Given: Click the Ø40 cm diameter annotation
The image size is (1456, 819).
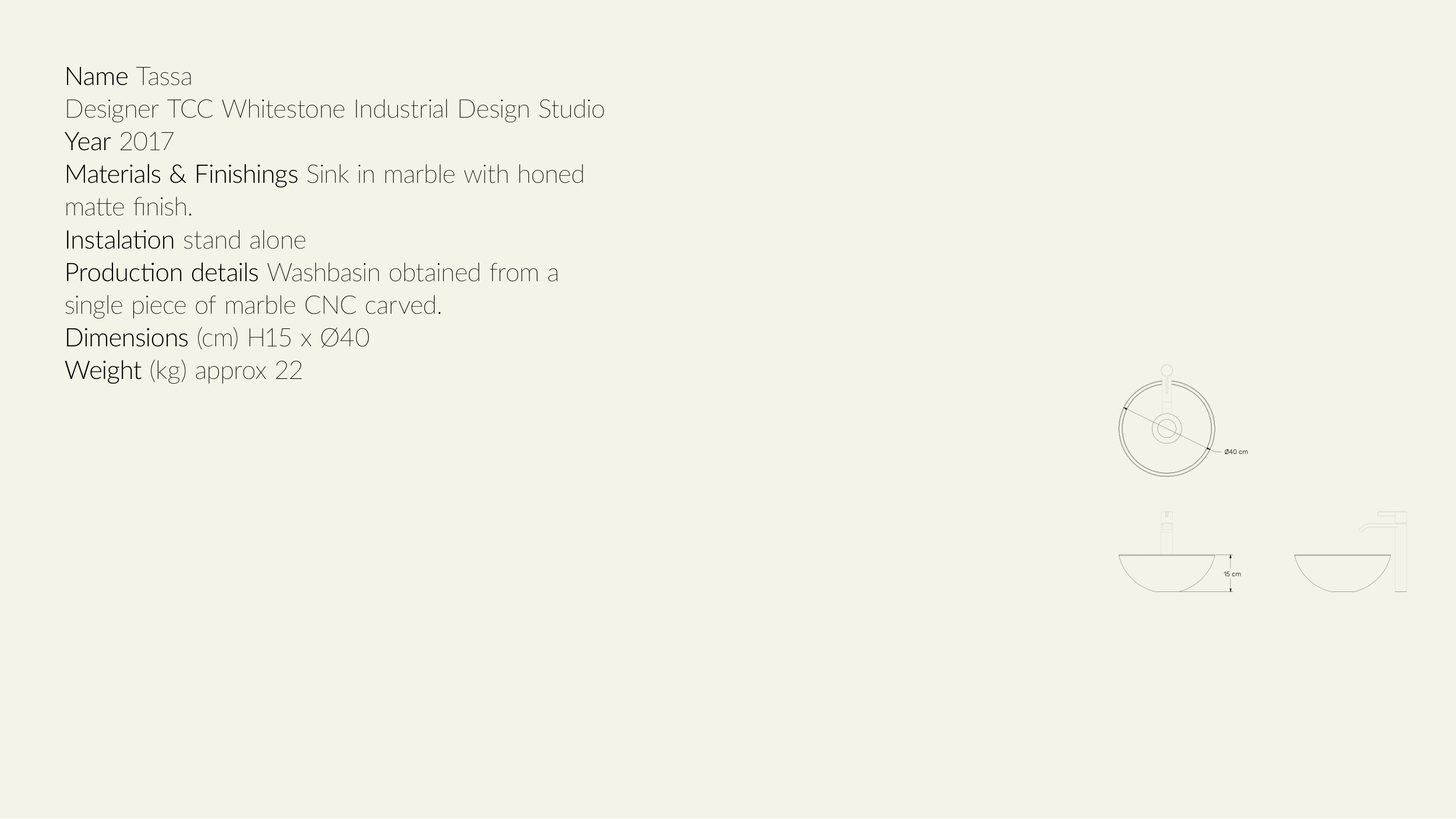Looking at the screenshot, I should [1236, 452].
